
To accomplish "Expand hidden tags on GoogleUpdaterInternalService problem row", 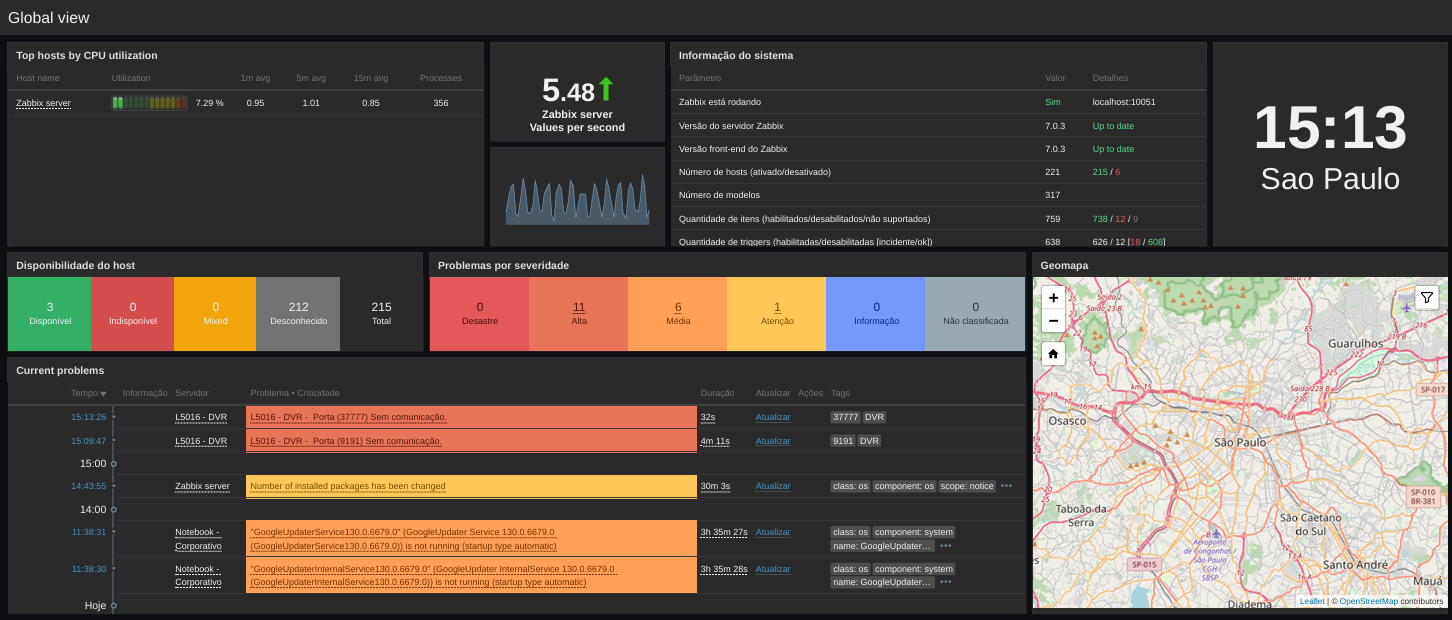I will pyautogui.click(x=945, y=582).
